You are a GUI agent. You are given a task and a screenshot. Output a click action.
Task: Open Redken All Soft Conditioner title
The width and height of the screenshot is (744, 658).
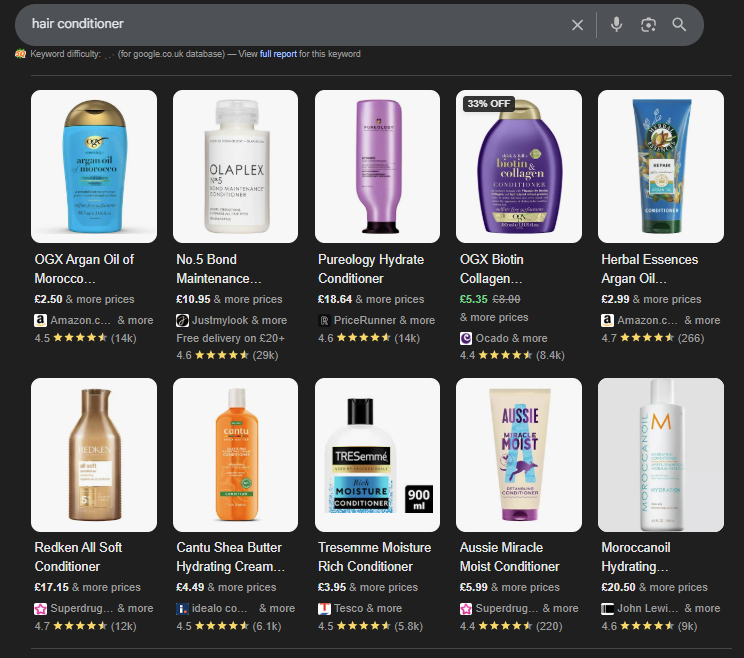point(78,557)
